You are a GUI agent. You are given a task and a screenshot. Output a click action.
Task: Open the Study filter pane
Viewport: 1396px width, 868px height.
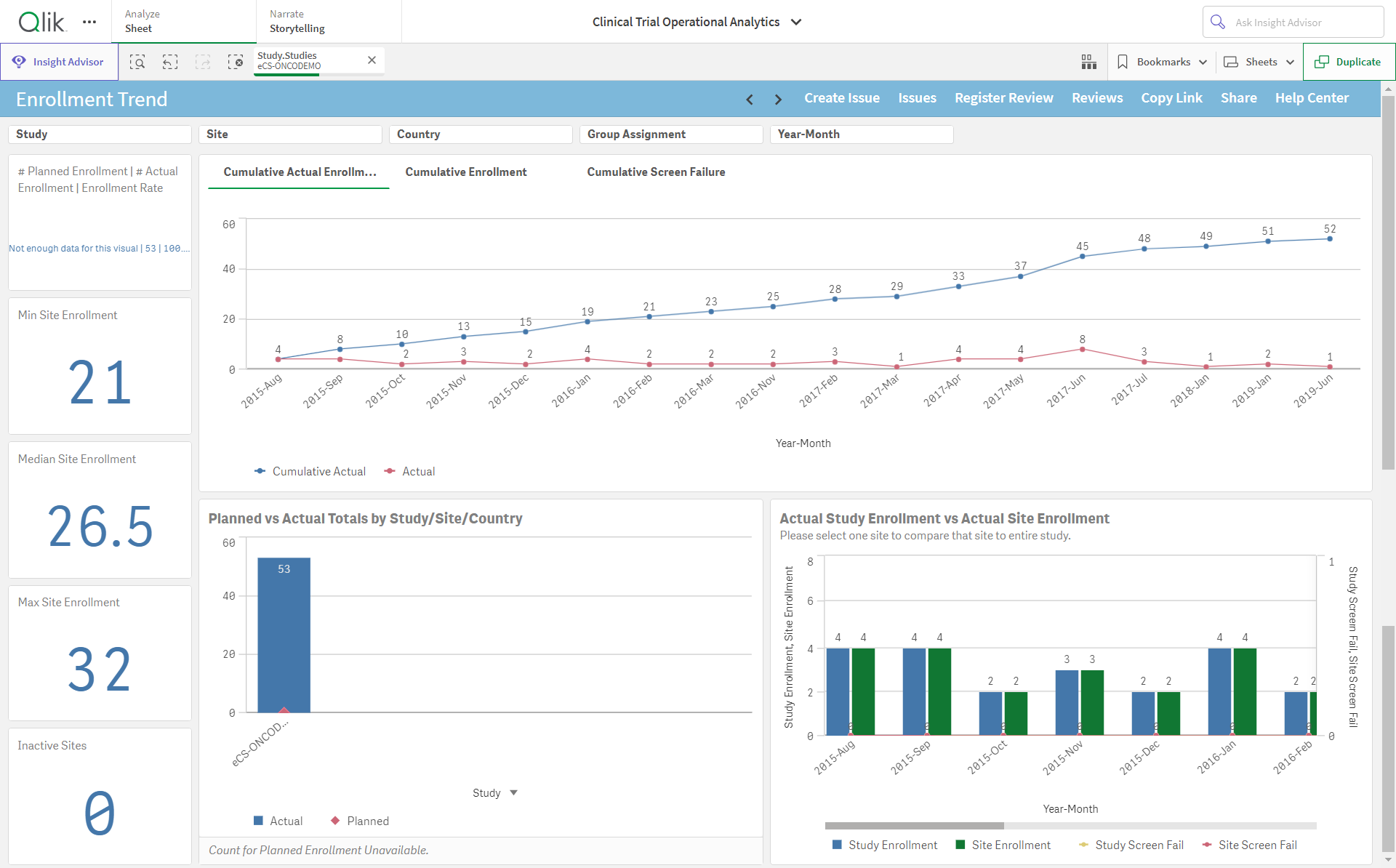(x=100, y=134)
